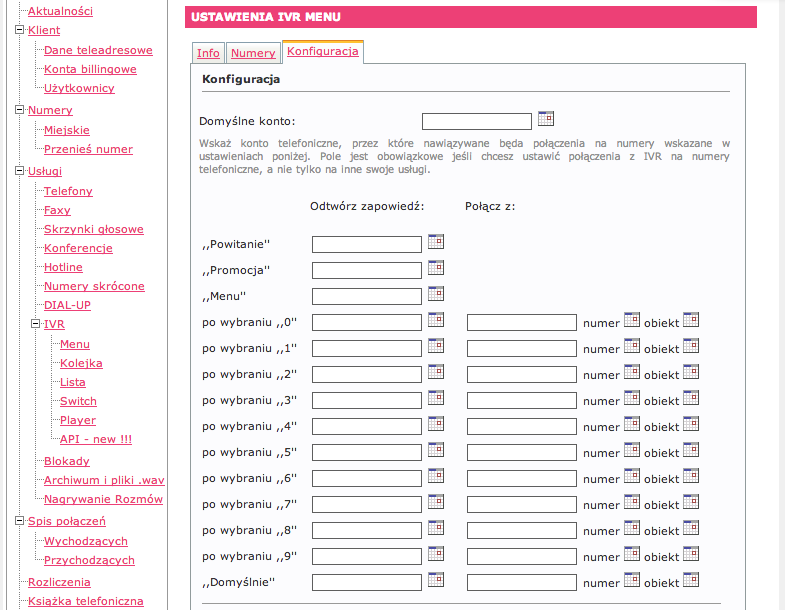Click numer picker icon for po wybraniu „3"

632,398
